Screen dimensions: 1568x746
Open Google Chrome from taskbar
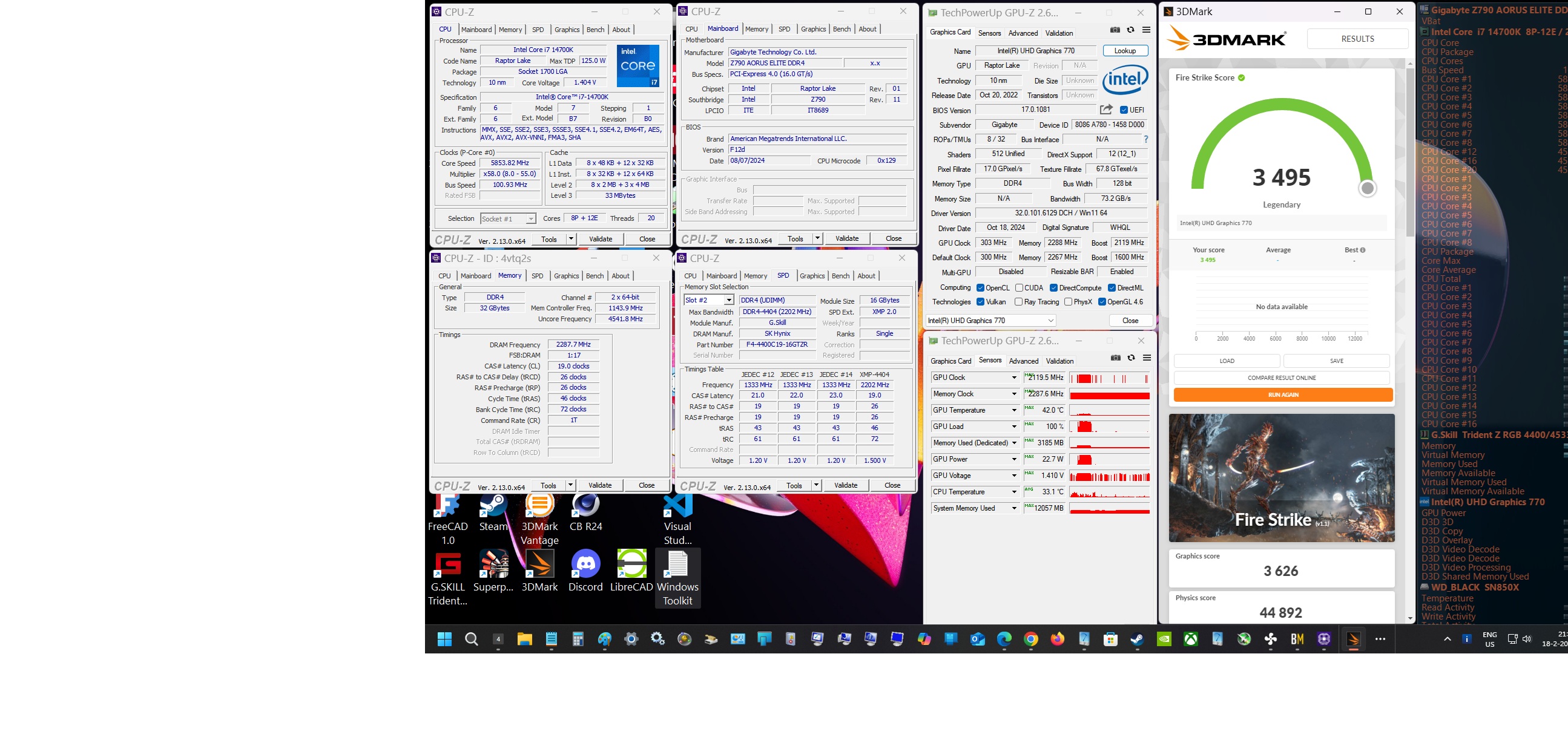coord(1030,639)
